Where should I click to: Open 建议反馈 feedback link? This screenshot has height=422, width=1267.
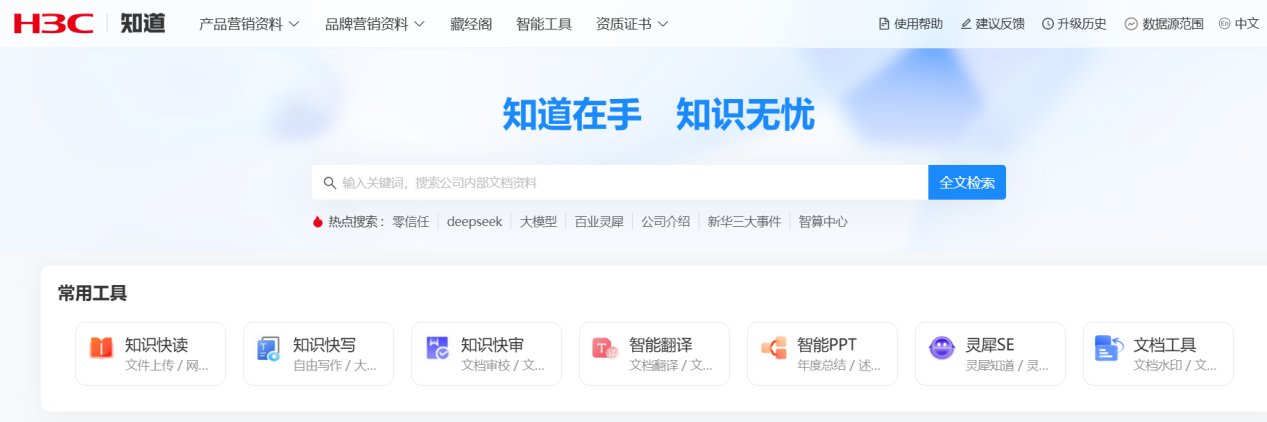tap(992, 24)
